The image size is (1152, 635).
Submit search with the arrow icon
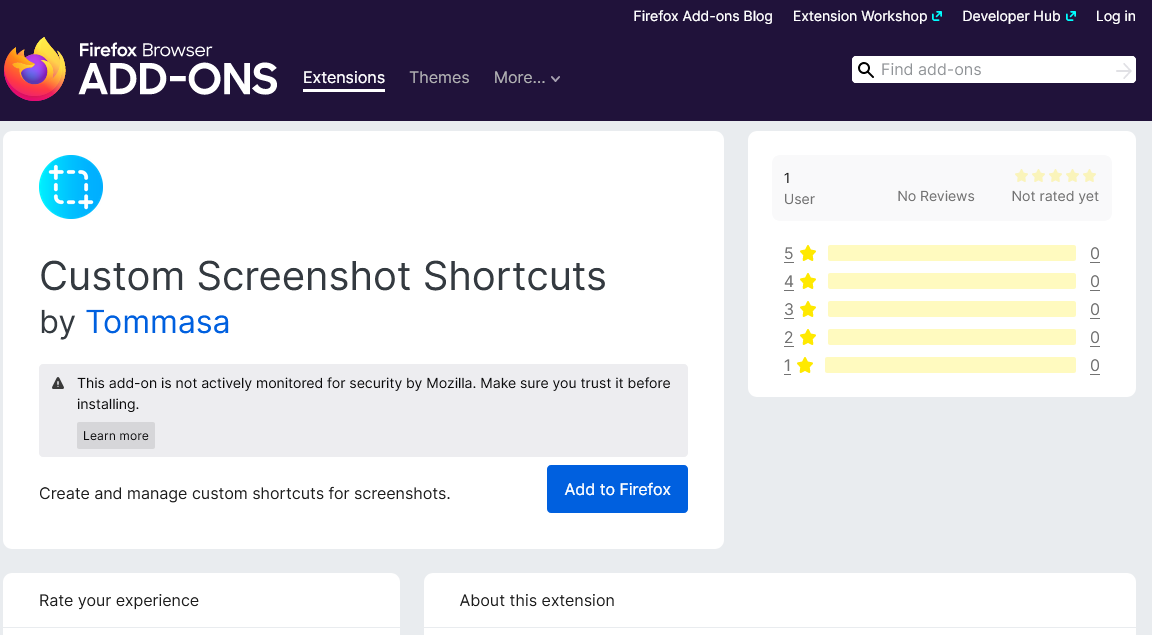[x=1123, y=71]
